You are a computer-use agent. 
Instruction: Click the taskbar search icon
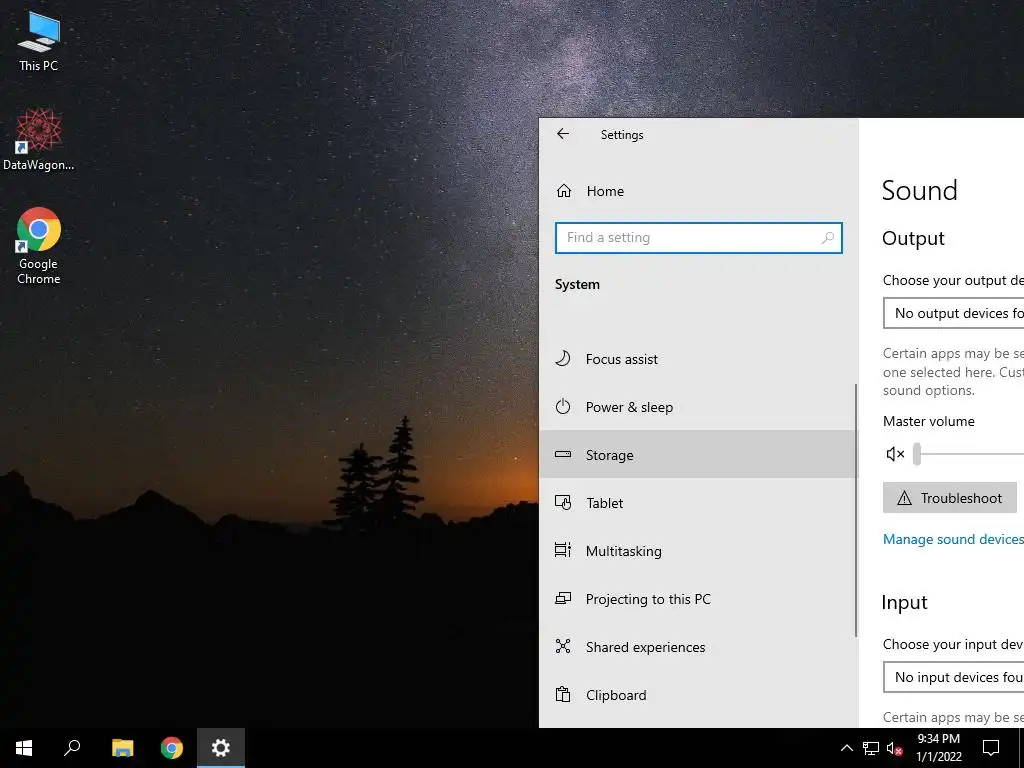(x=72, y=748)
